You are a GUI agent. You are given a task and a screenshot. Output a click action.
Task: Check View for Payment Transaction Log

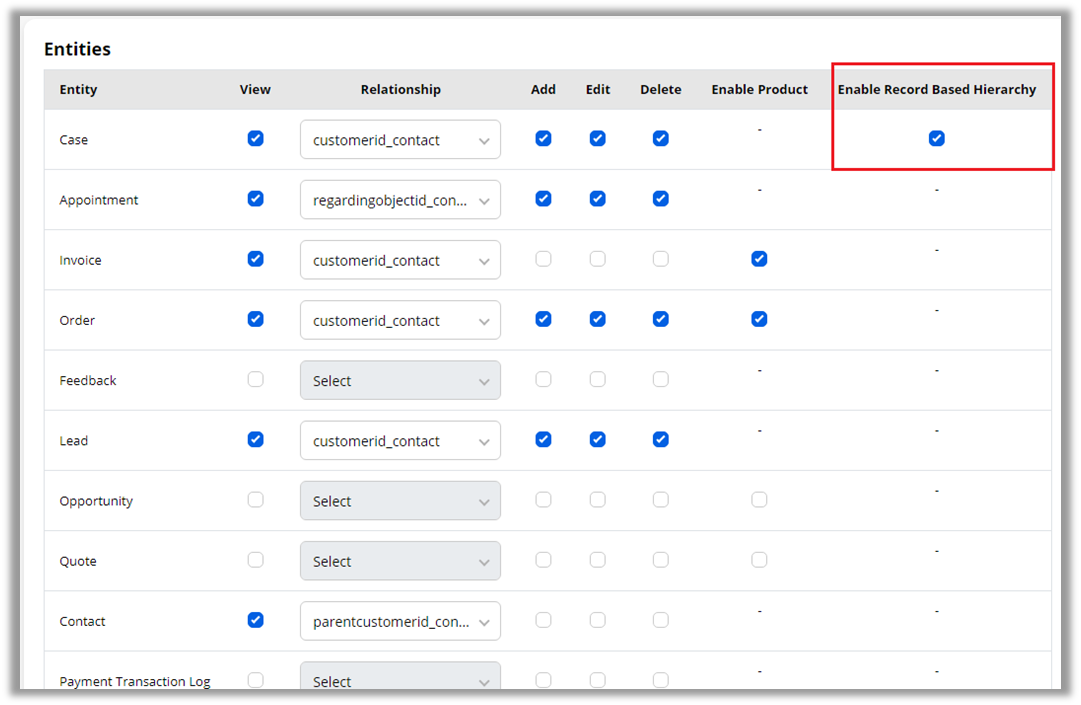[x=255, y=680]
